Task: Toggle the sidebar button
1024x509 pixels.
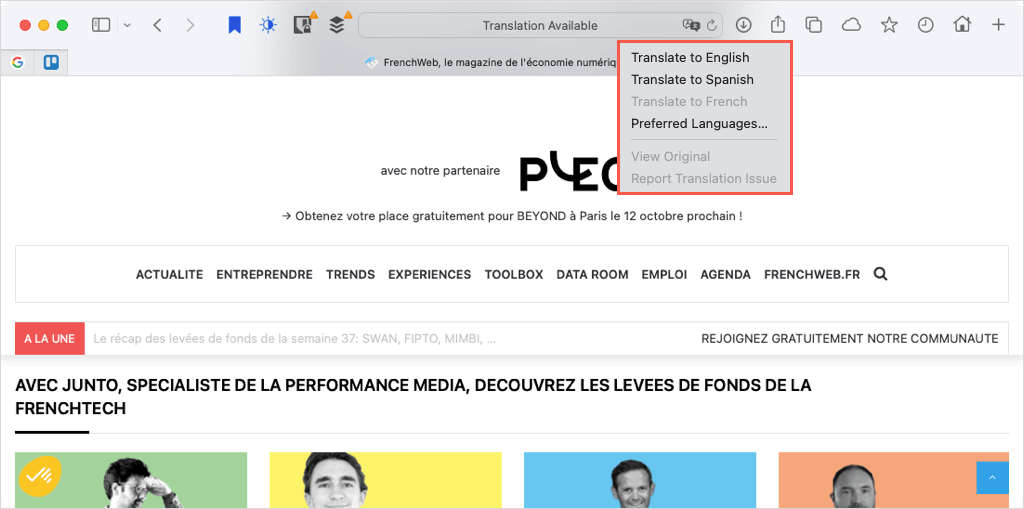Action: pyautogui.click(x=101, y=25)
